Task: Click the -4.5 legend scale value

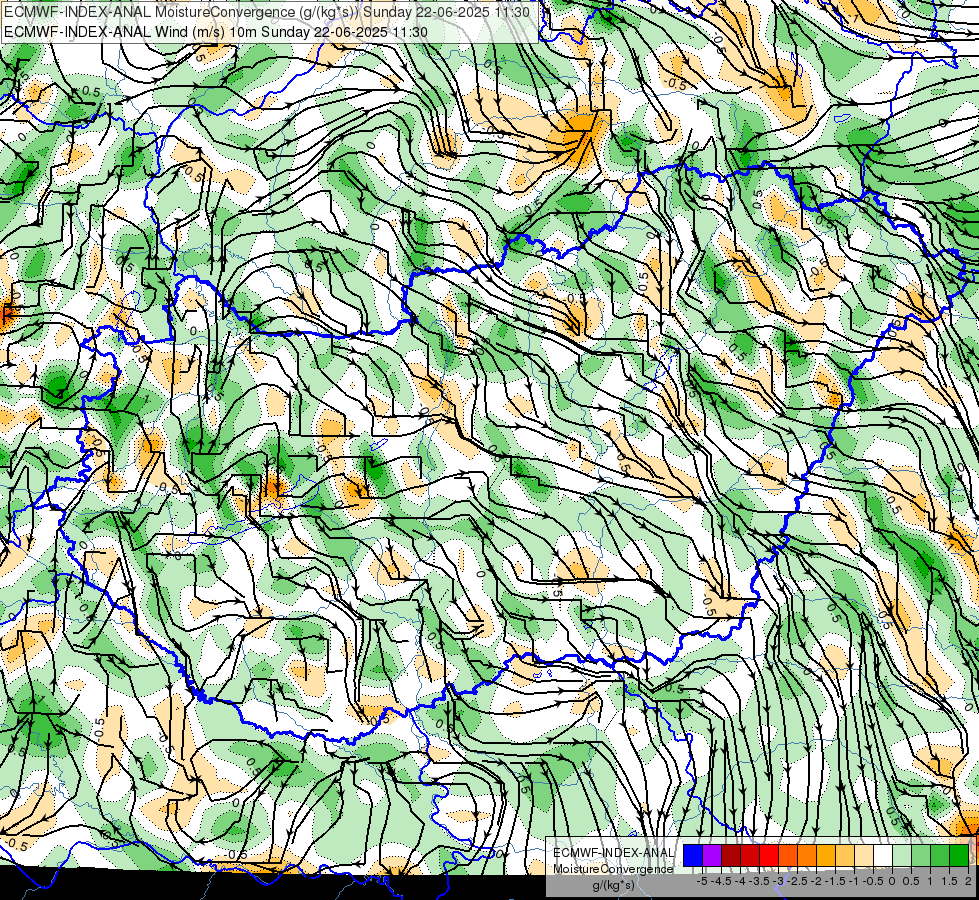Action: [x=721, y=881]
